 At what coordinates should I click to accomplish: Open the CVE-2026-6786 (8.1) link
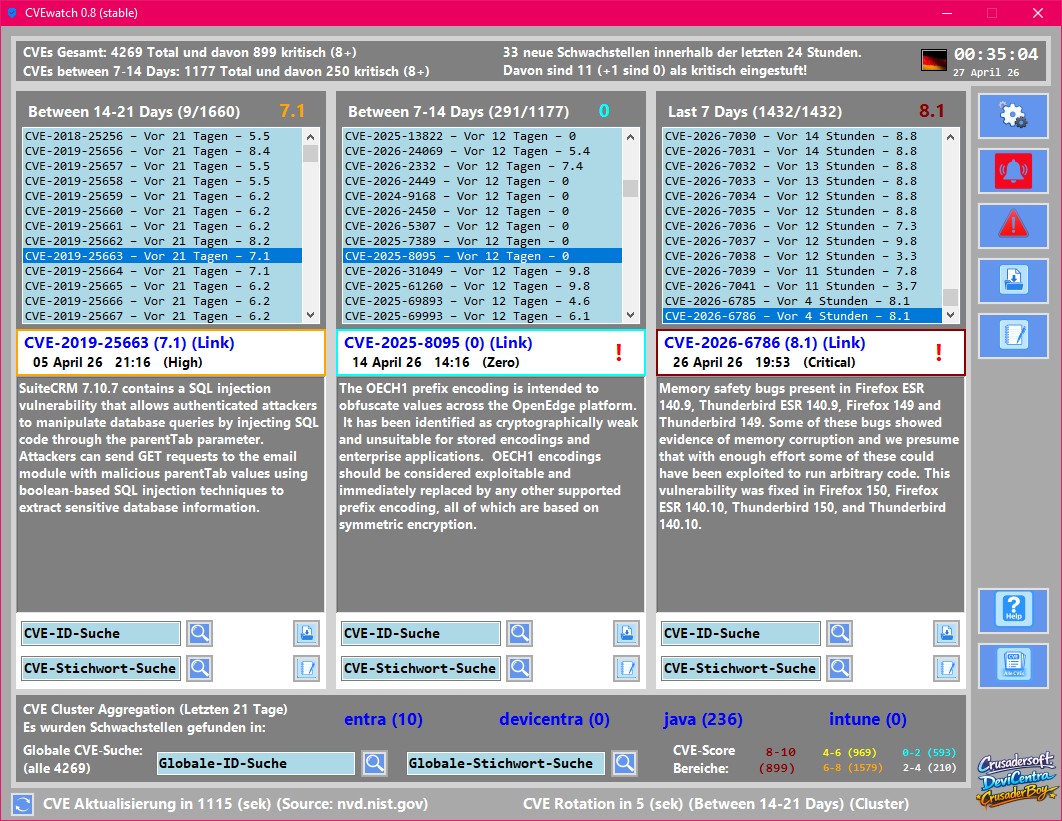[x=765, y=343]
